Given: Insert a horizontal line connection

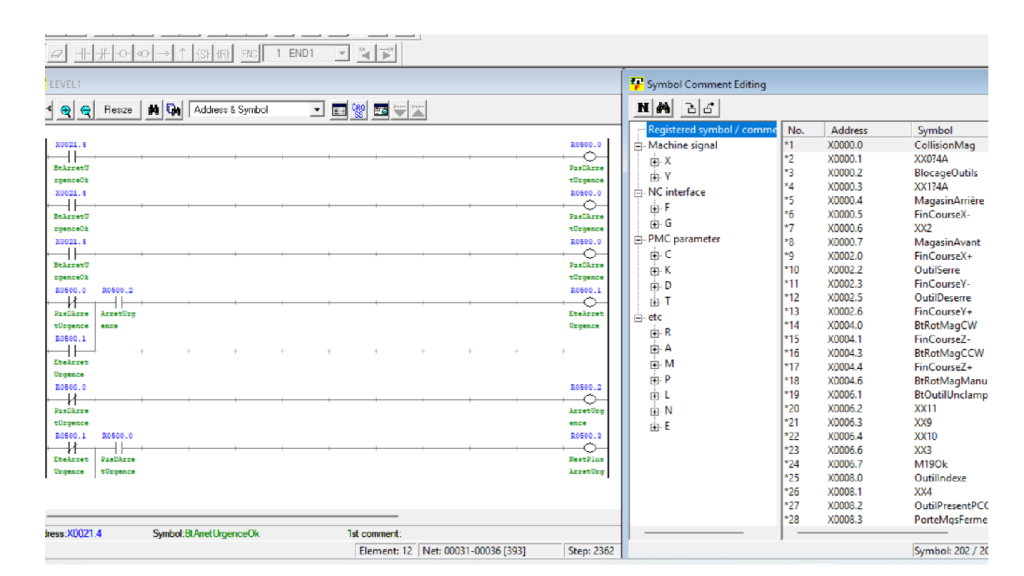Looking at the screenshot, I should coord(163,54).
